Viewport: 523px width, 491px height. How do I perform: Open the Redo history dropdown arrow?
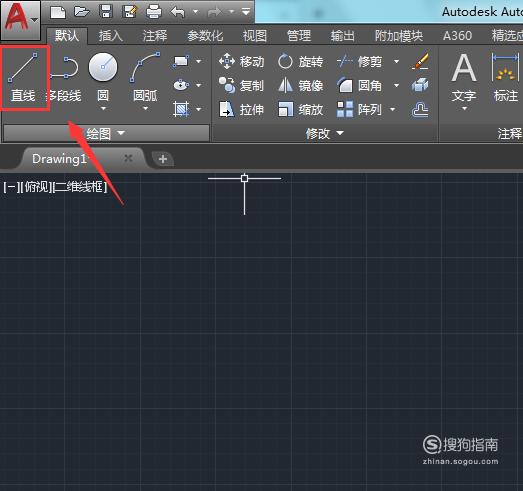coord(231,12)
